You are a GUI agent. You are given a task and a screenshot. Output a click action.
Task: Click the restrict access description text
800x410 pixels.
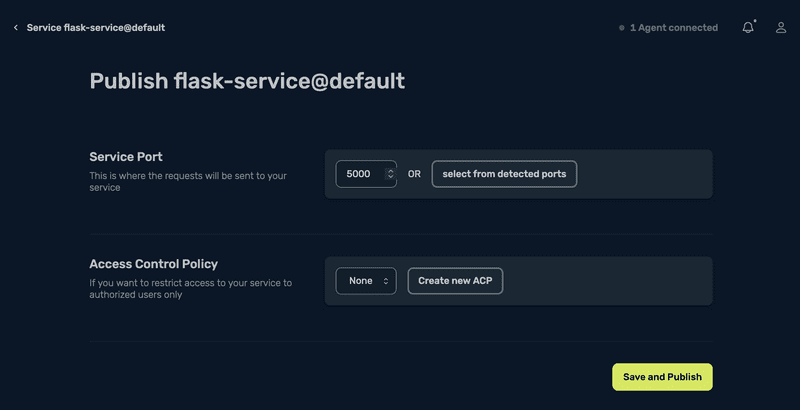click(x=190, y=289)
